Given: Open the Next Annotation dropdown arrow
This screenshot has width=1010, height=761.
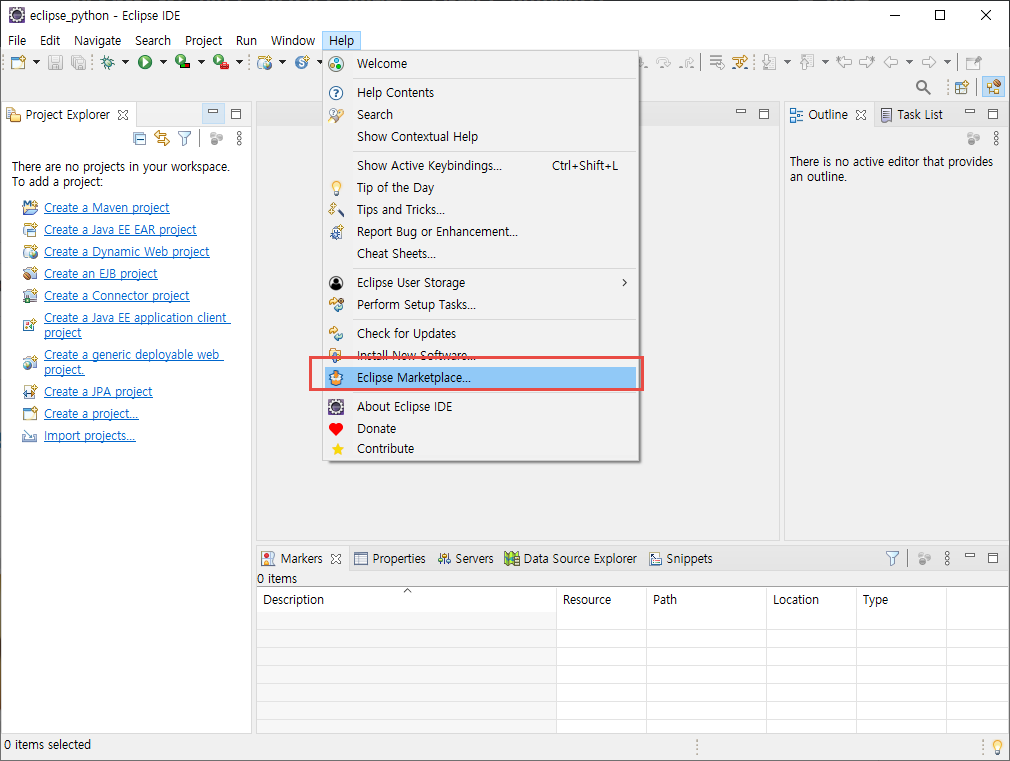Looking at the screenshot, I should click(x=787, y=63).
